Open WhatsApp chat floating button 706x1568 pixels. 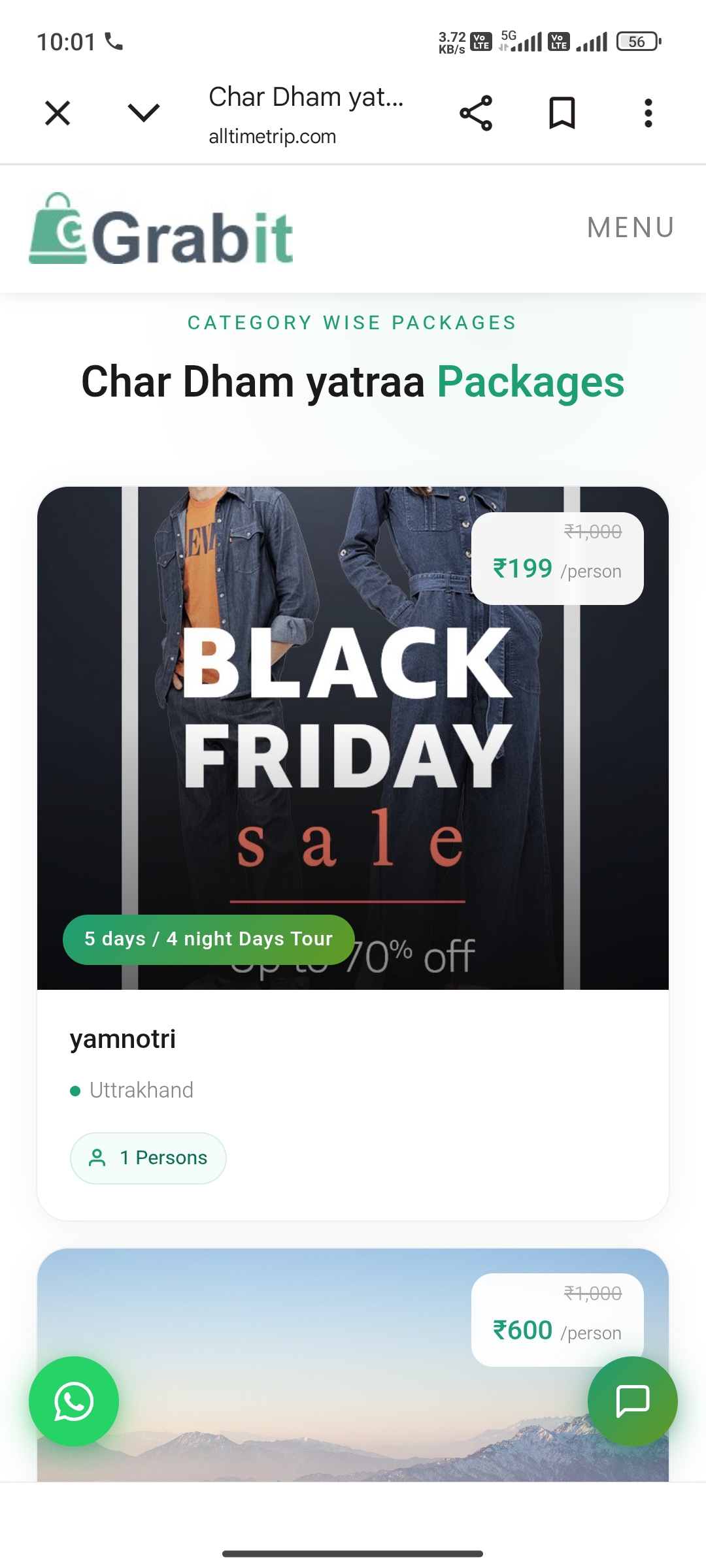(x=74, y=1401)
